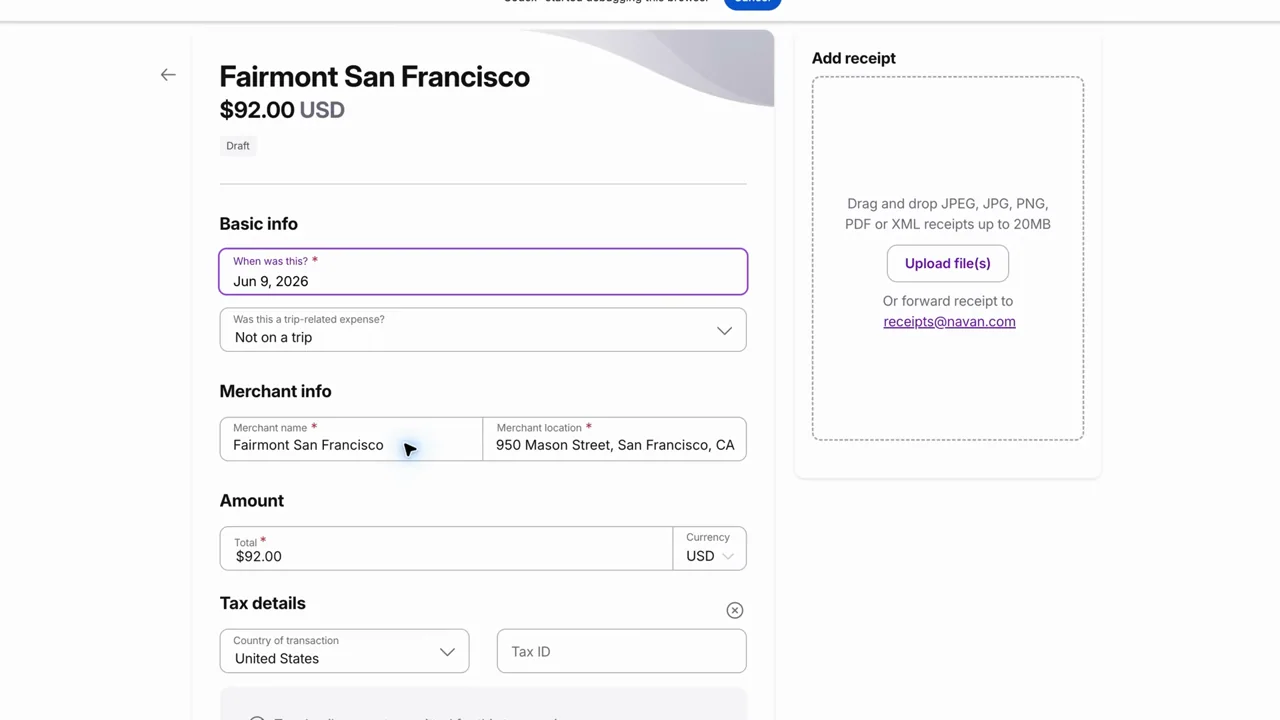
Task: Expand the Country of transaction dropdown
Action: [344, 651]
